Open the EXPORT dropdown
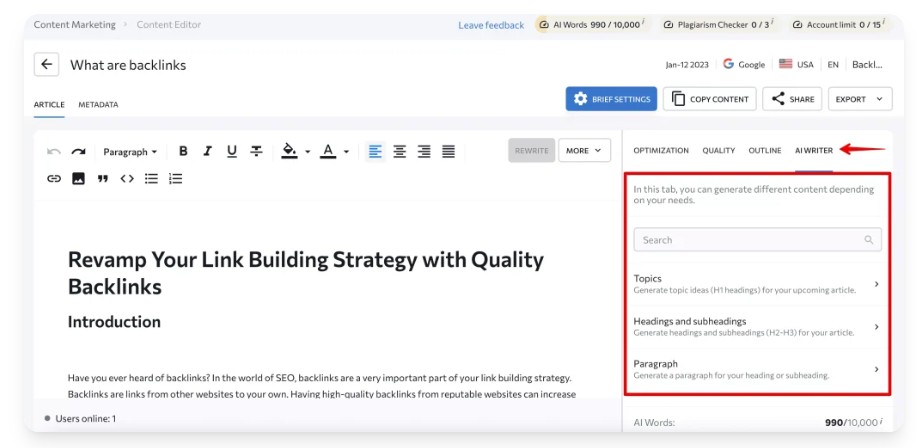Viewport: 917px width, 448px height. click(x=860, y=99)
